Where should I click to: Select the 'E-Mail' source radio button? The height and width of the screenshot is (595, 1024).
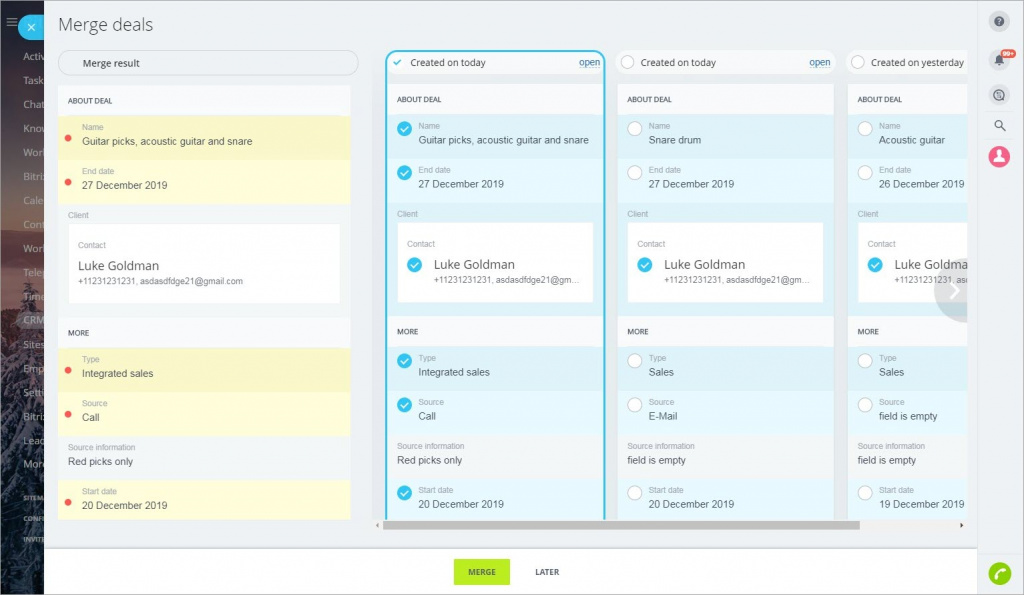[x=634, y=405]
